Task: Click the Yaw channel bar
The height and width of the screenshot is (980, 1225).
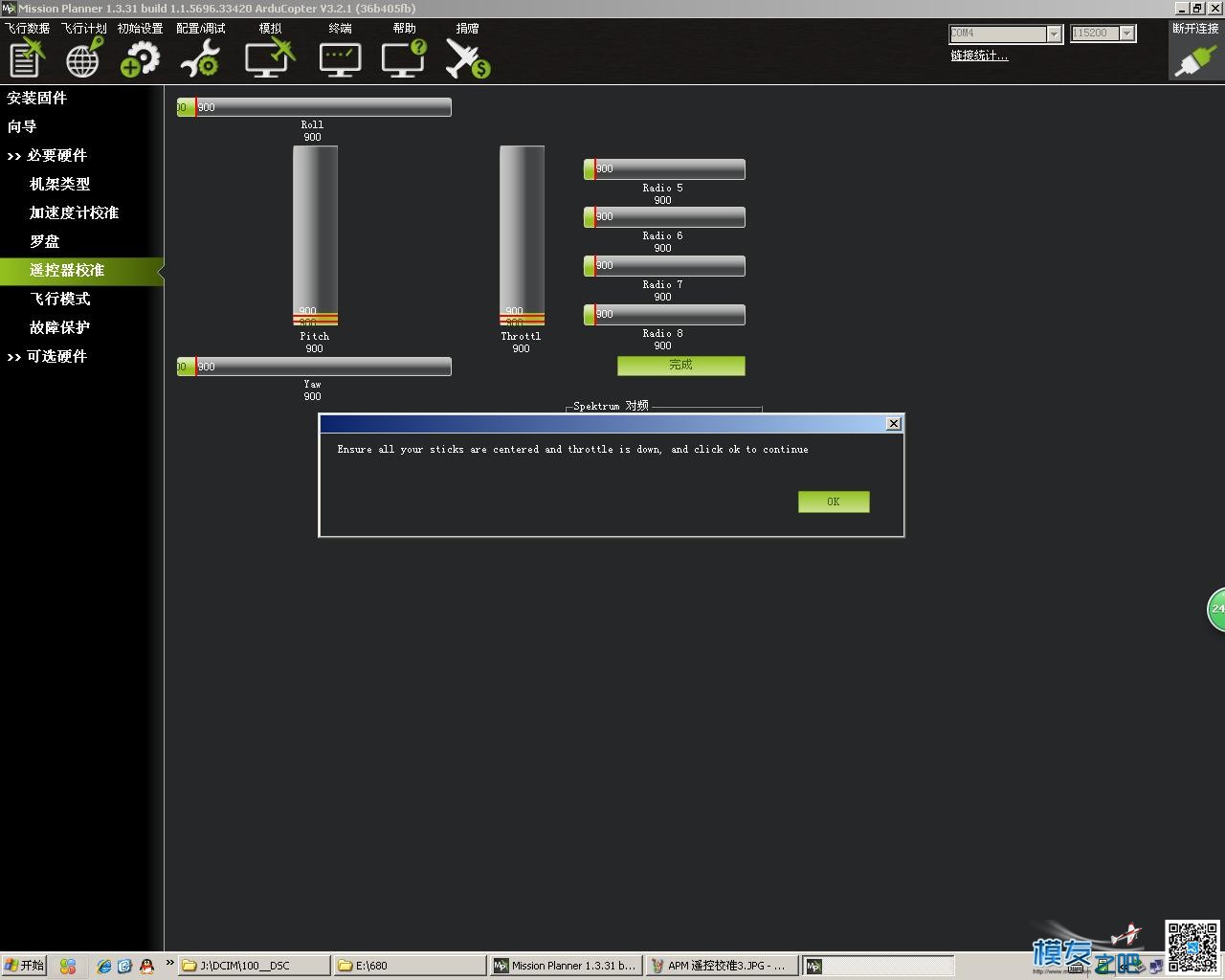Action: pyautogui.click(x=314, y=367)
